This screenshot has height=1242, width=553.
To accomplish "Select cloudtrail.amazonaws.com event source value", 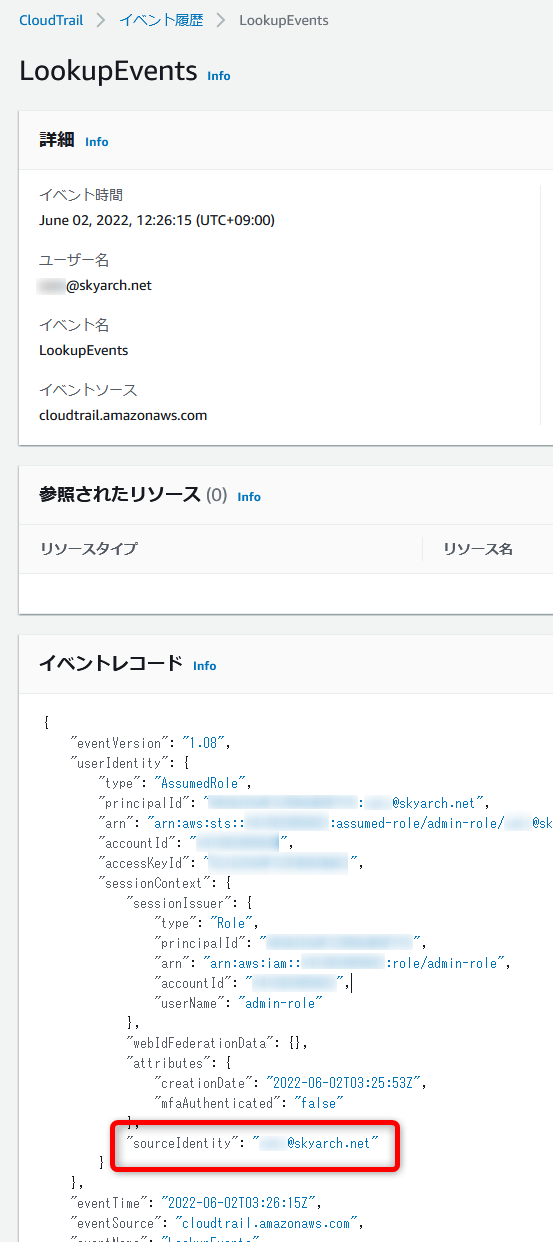I will (123, 415).
